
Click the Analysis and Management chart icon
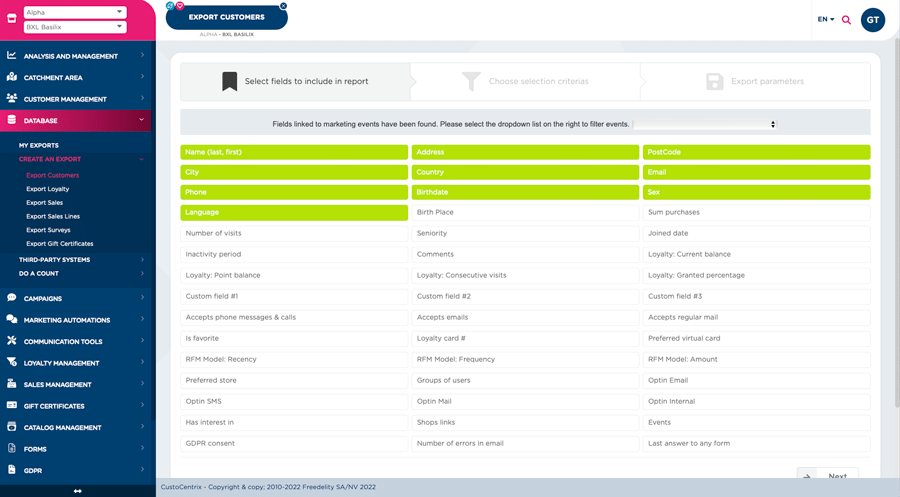point(12,56)
